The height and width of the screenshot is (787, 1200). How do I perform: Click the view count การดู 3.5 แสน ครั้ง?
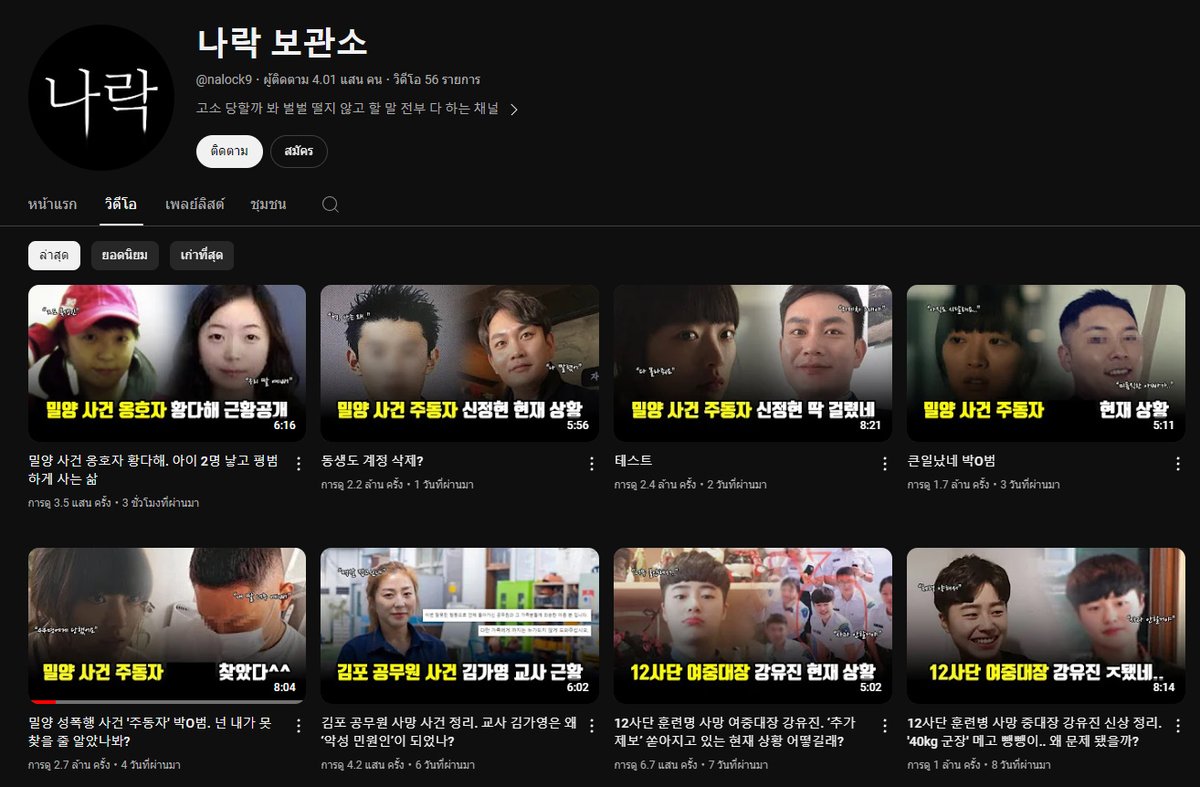[69, 503]
